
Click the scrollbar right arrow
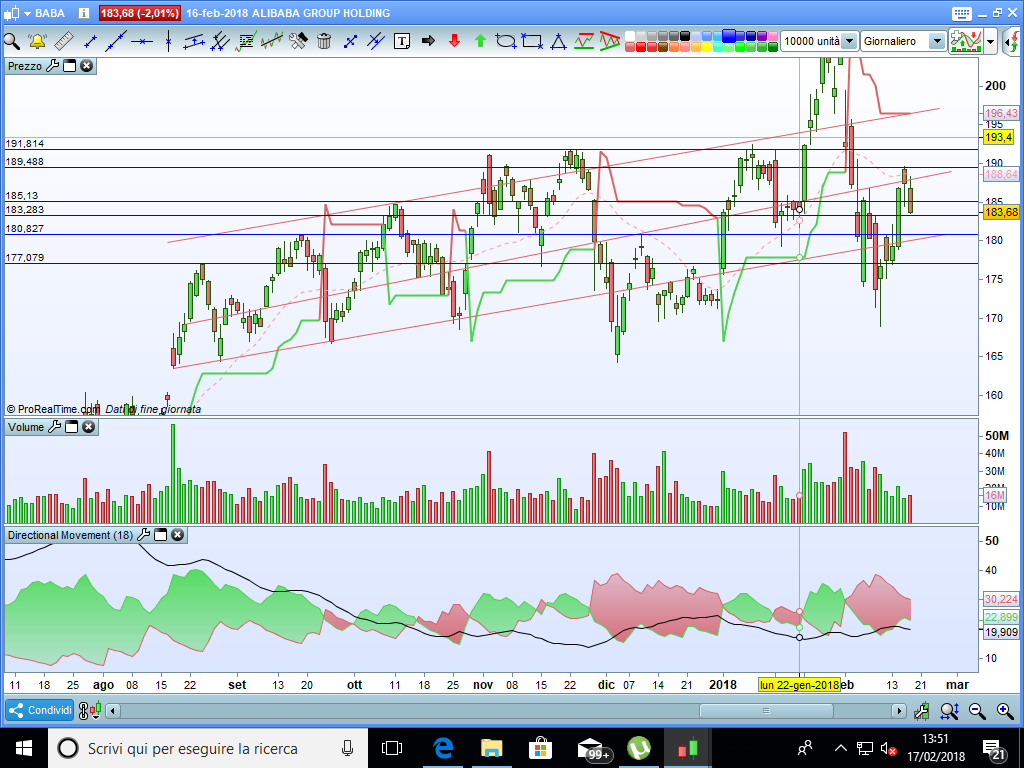[899, 711]
